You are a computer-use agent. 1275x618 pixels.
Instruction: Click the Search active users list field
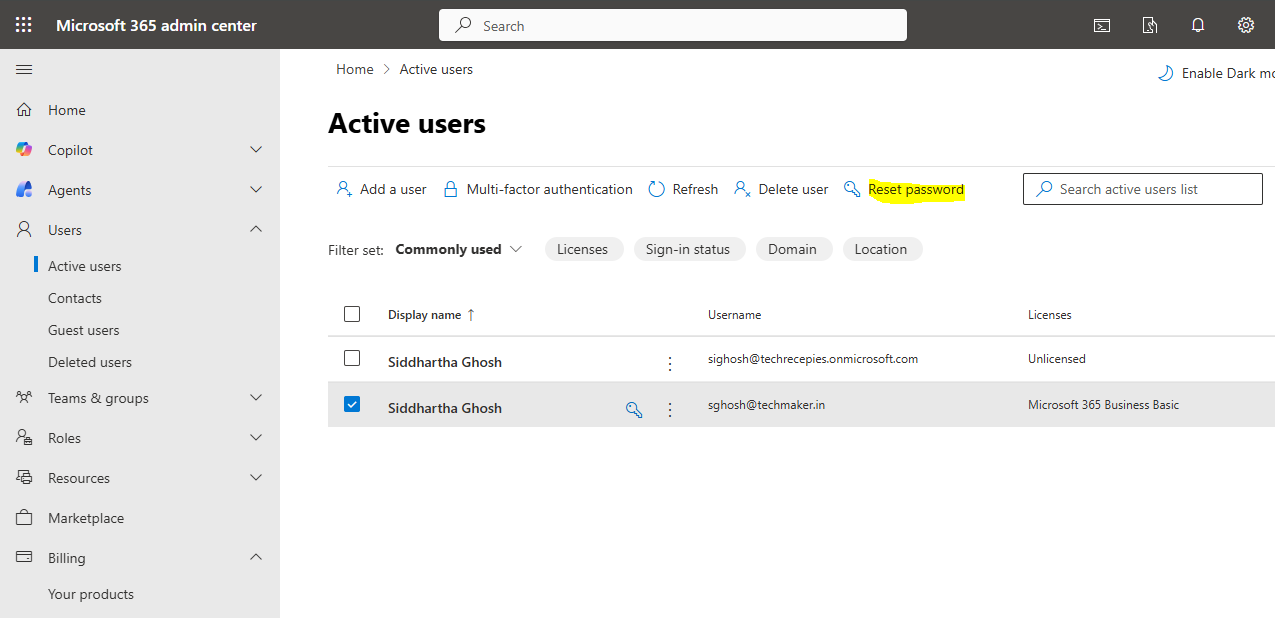(1142, 189)
